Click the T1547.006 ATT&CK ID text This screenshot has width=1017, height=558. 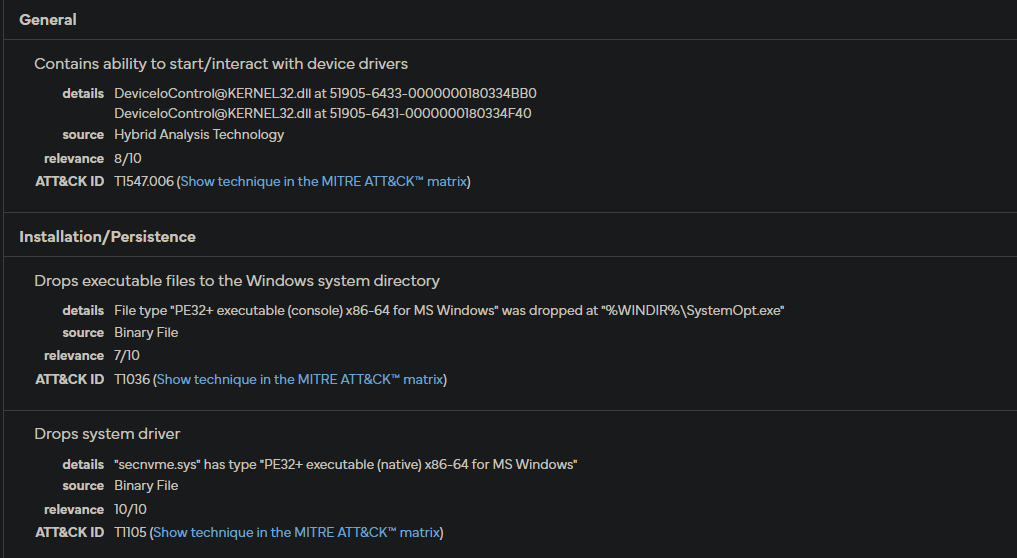click(x=144, y=181)
